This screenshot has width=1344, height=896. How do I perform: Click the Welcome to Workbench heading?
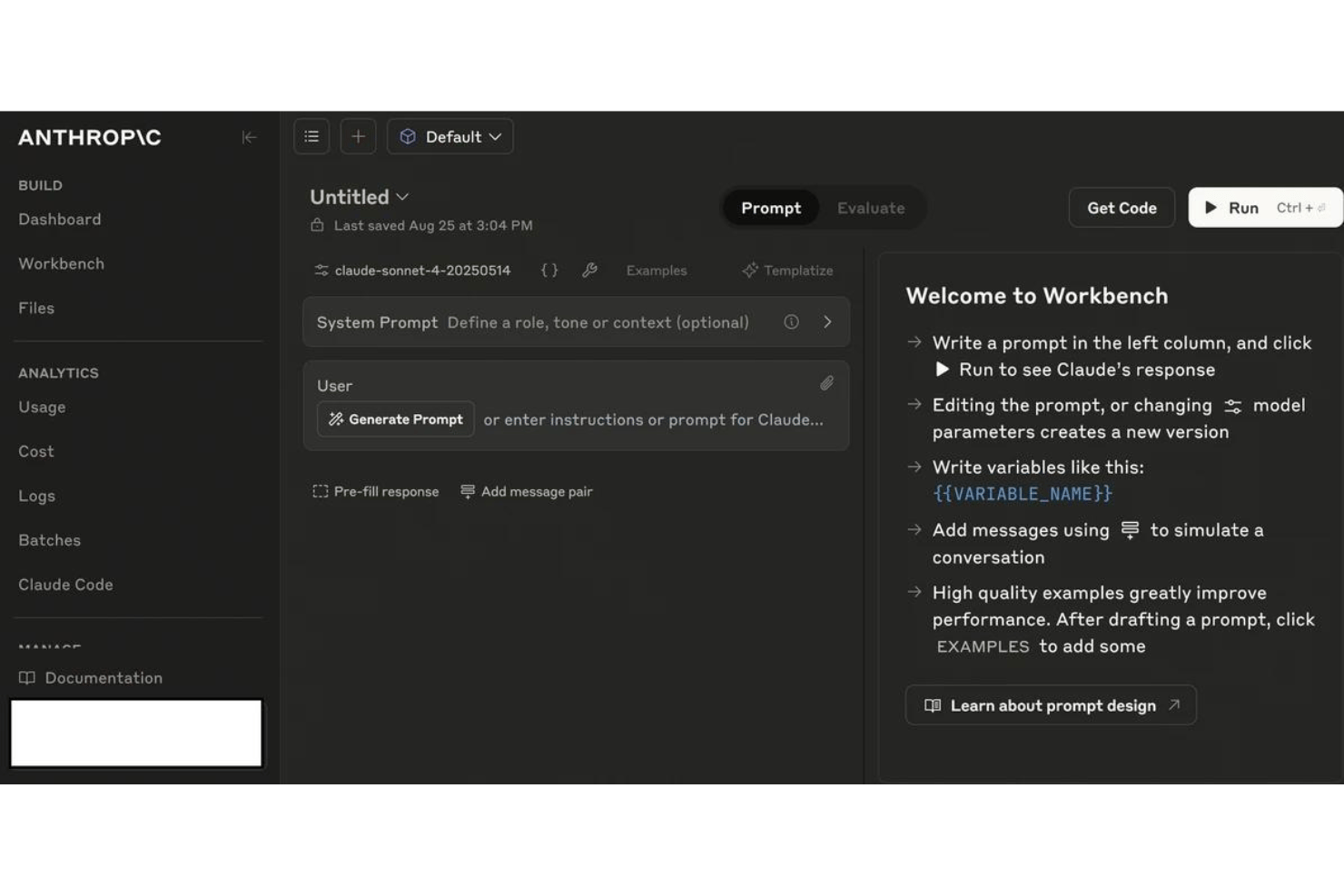coord(1037,296)
